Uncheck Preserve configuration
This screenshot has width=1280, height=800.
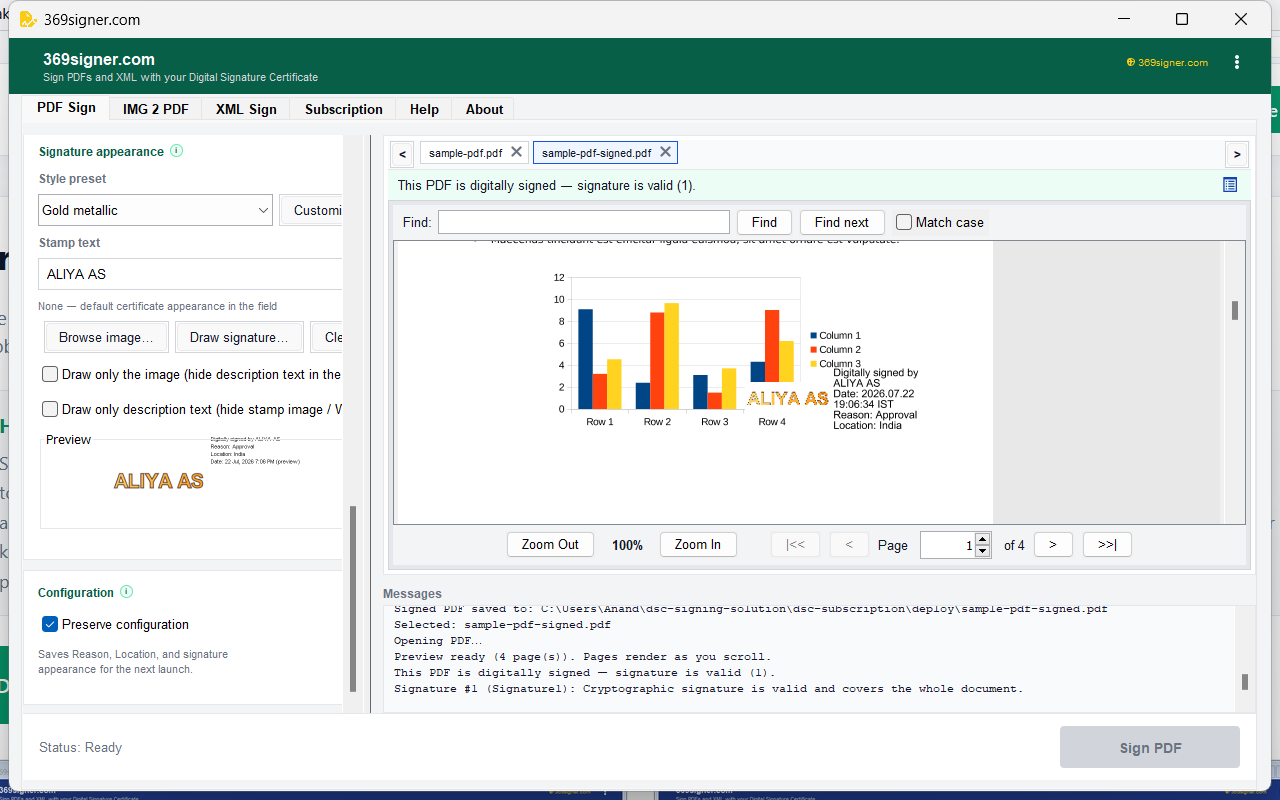coord(50,624)
